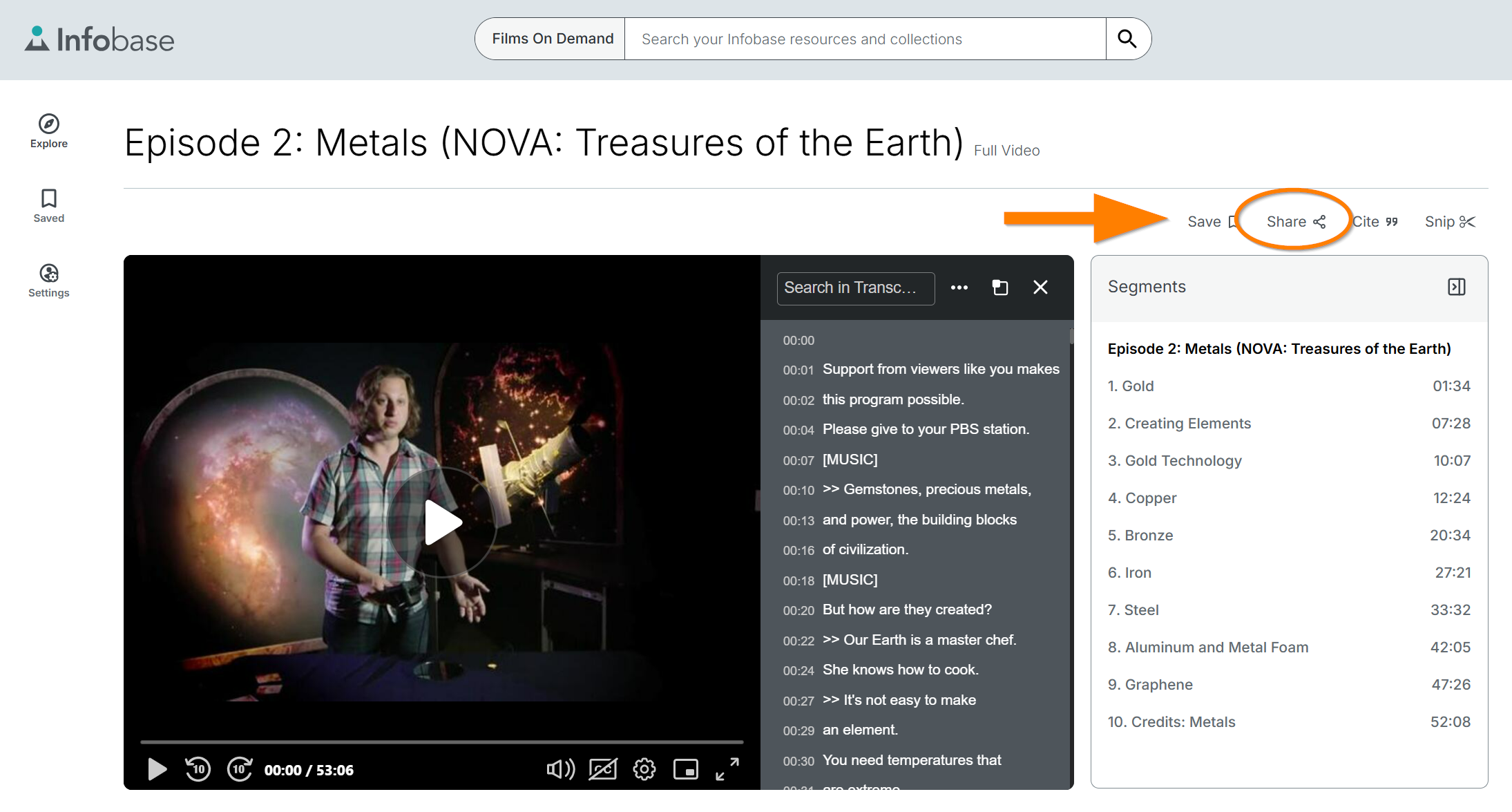Focus the Infobase search field
1512x812 pixels.
(x=865, y=39)
